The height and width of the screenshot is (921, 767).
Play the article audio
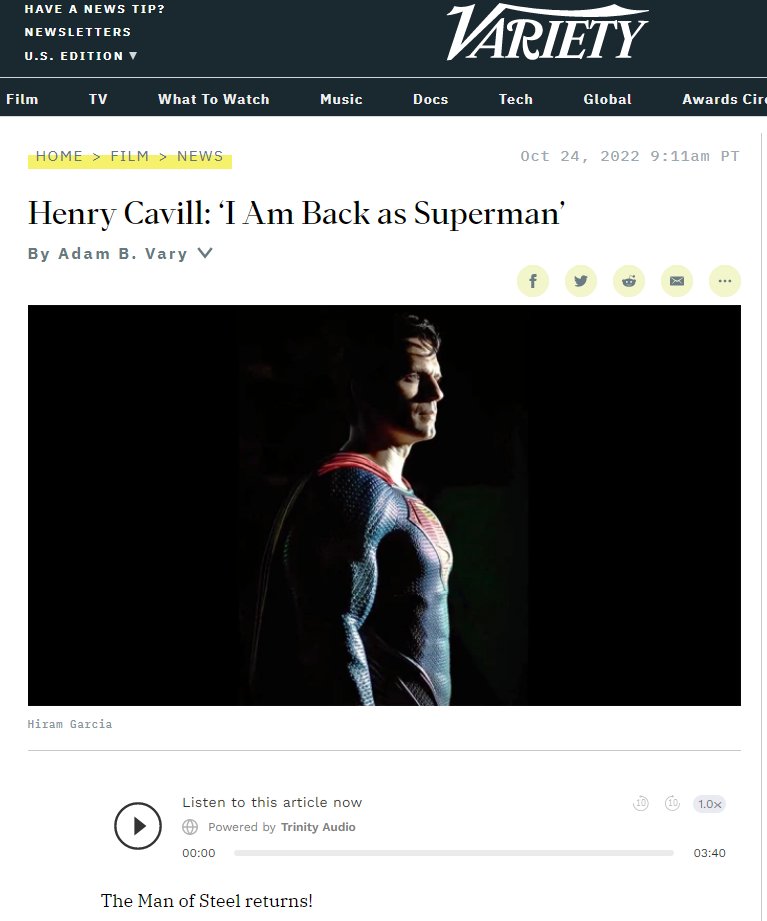[x=138, y=826]
